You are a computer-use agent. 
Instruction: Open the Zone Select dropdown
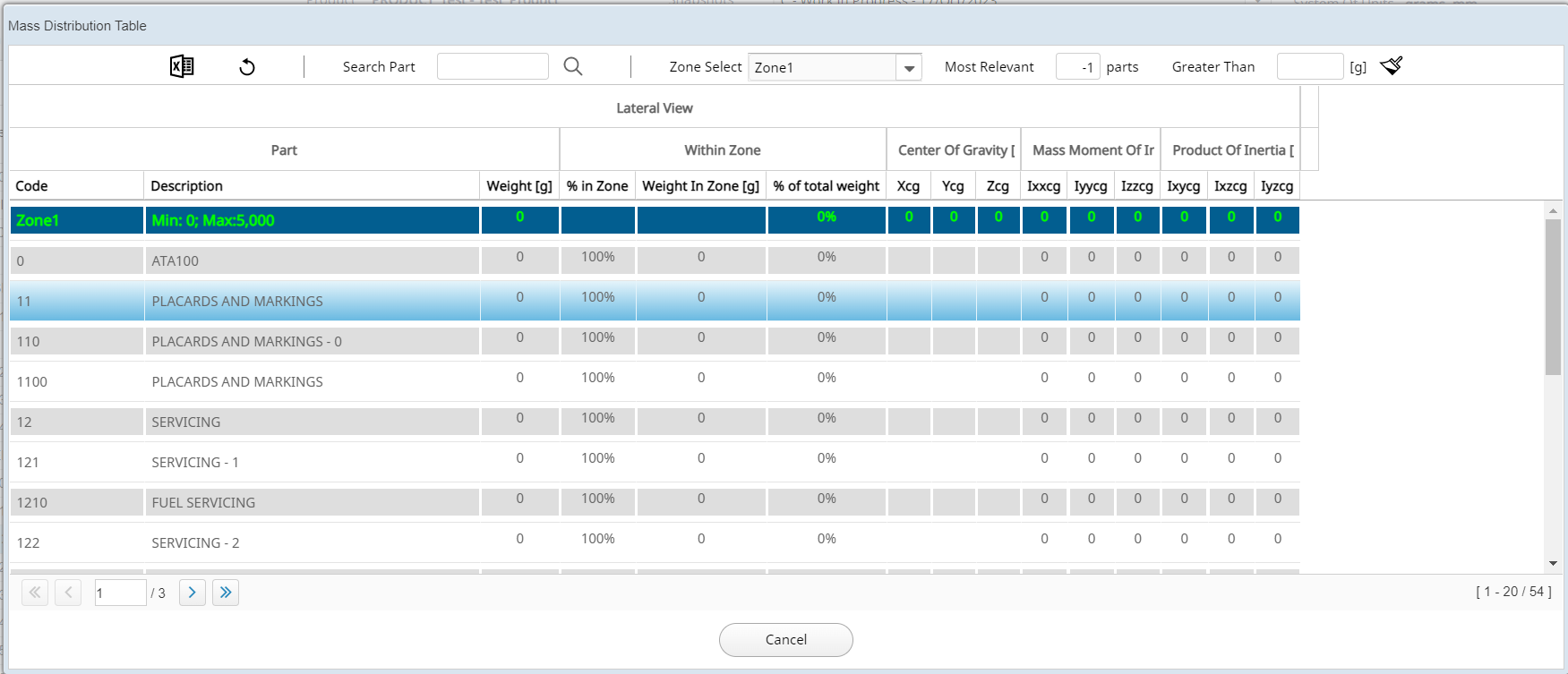[909, 68]
